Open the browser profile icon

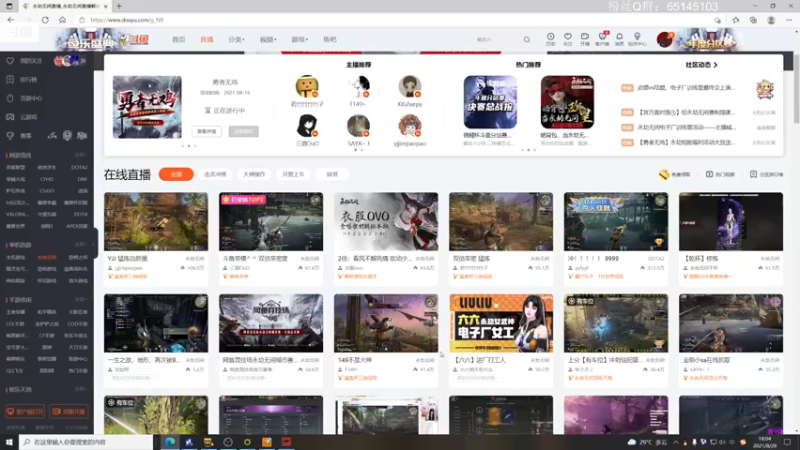coord(771,20)
